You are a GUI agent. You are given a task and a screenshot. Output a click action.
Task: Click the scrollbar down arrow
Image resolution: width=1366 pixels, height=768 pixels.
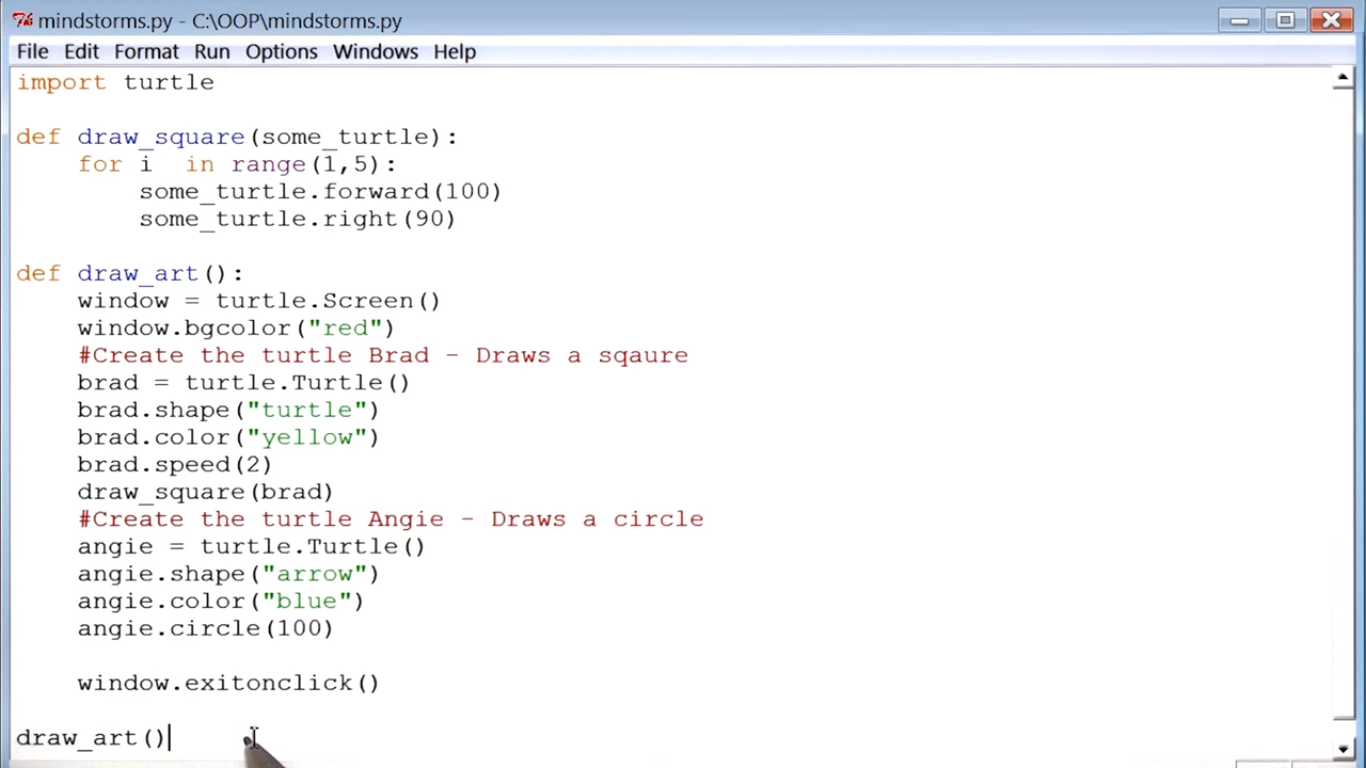(1343, 748)
